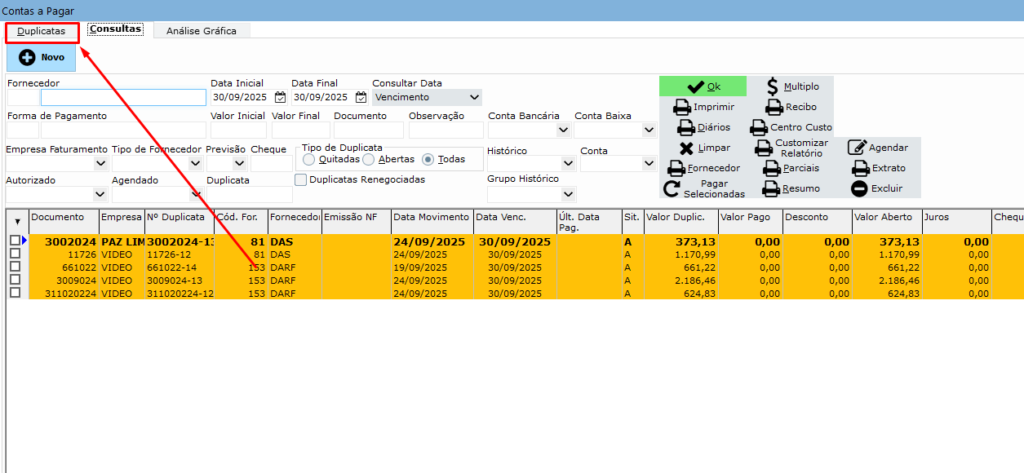
Task: Select the Abertas radio option
Action: pos(368,159)
